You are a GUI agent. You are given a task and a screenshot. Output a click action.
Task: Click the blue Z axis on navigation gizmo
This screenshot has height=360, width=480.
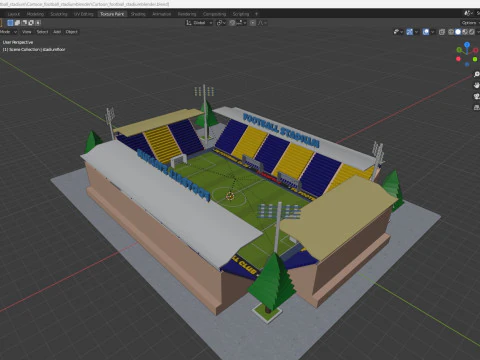(467, 45)
